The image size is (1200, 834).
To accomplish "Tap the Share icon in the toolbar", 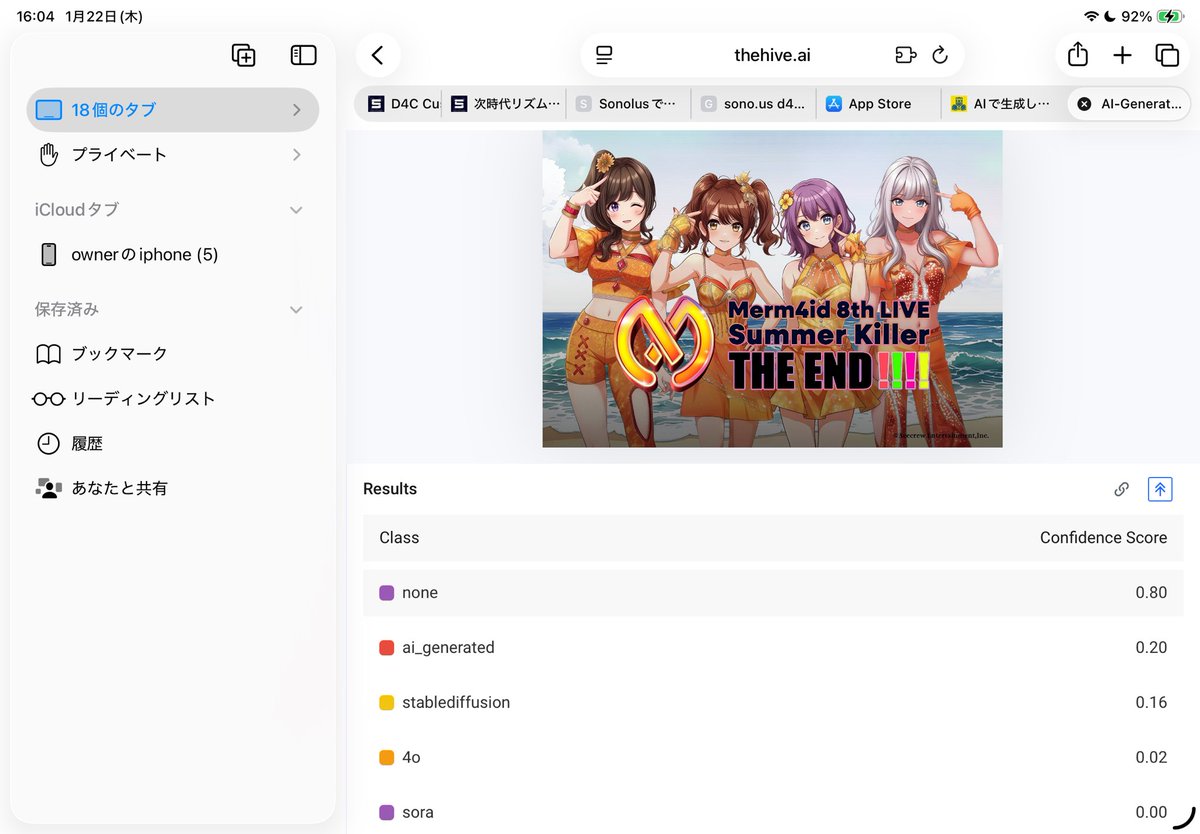I will coord(1077,55).
